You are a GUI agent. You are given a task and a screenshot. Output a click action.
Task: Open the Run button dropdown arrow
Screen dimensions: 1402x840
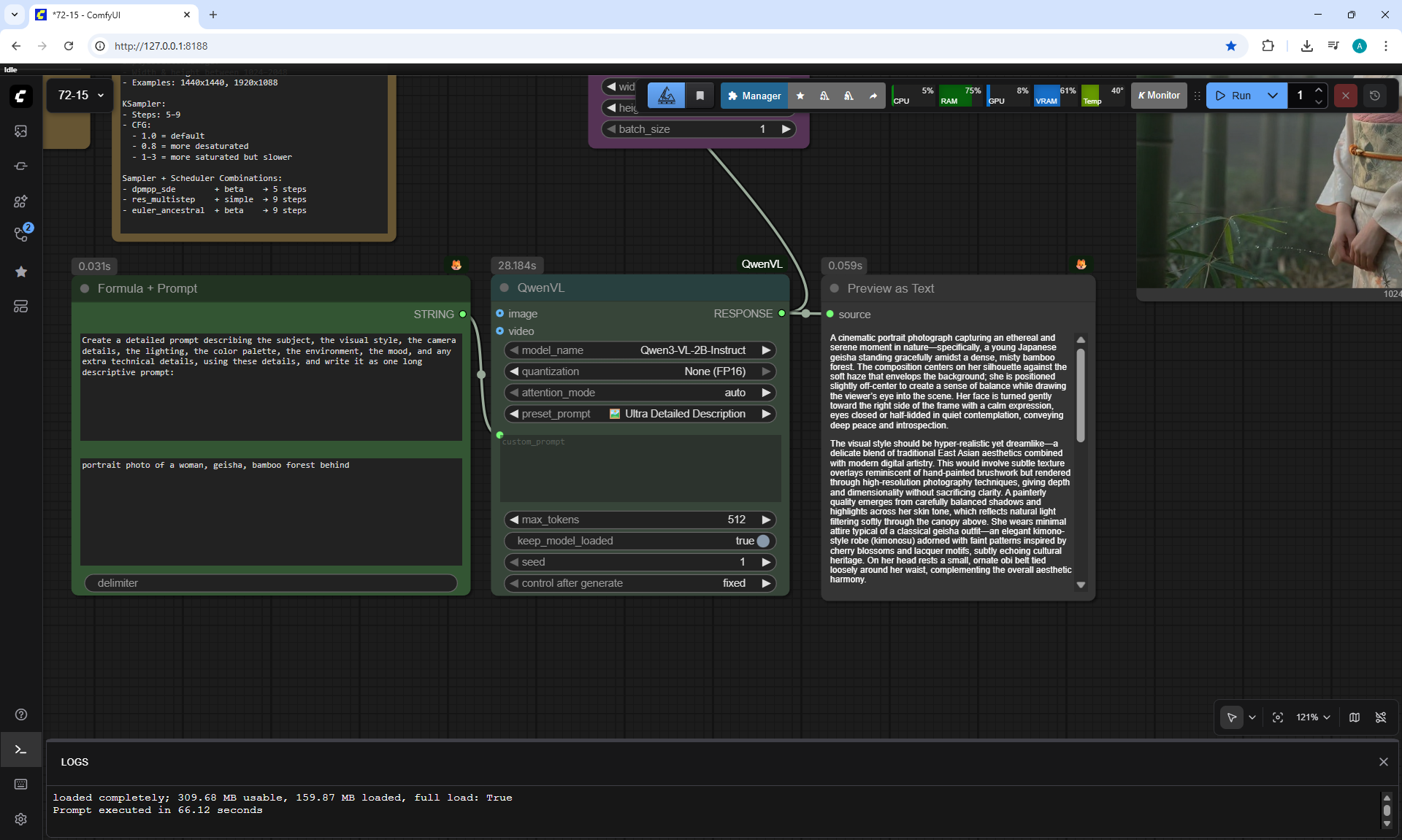(1273, 96)
